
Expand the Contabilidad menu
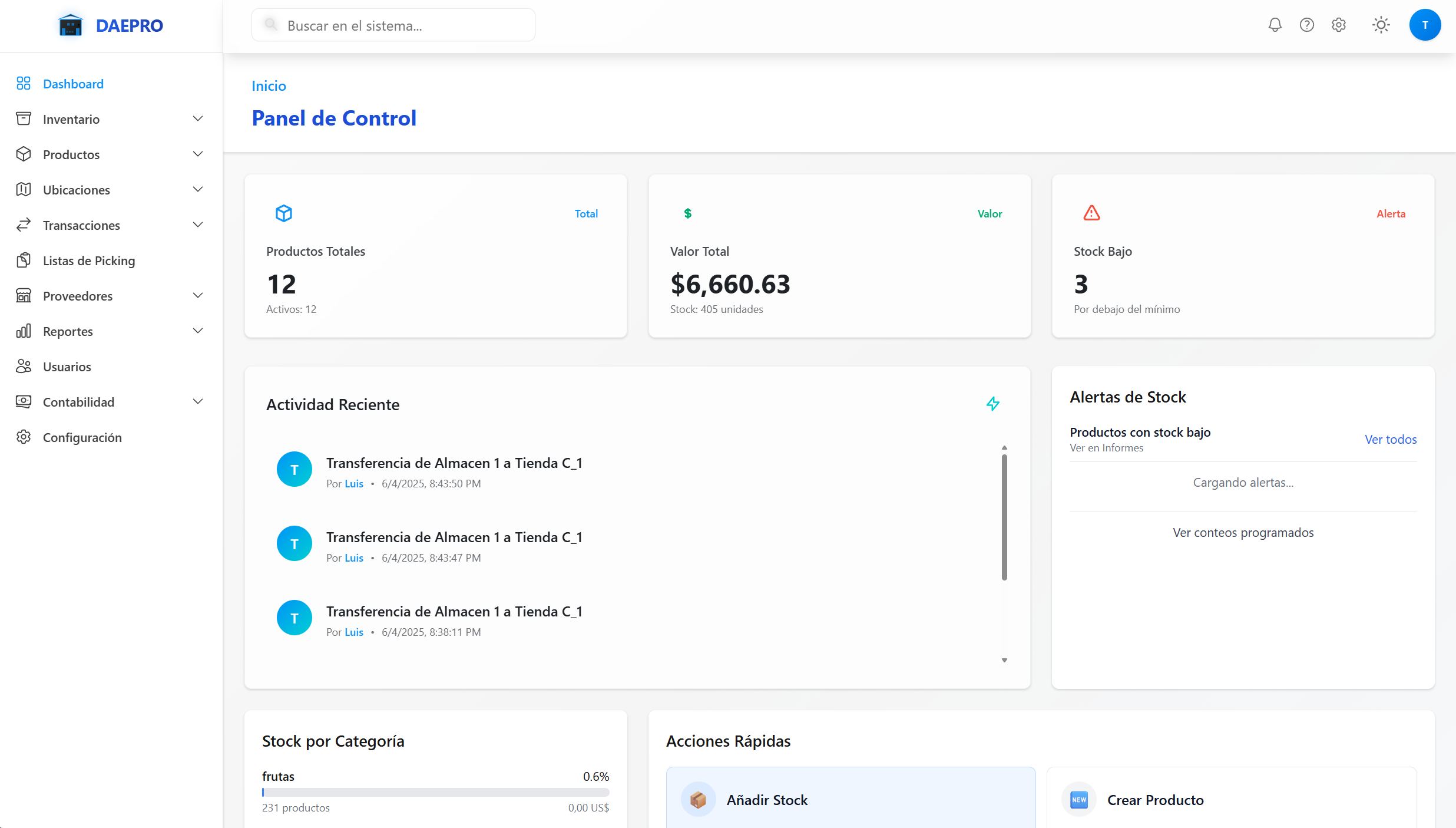click(x=198, y=401)
